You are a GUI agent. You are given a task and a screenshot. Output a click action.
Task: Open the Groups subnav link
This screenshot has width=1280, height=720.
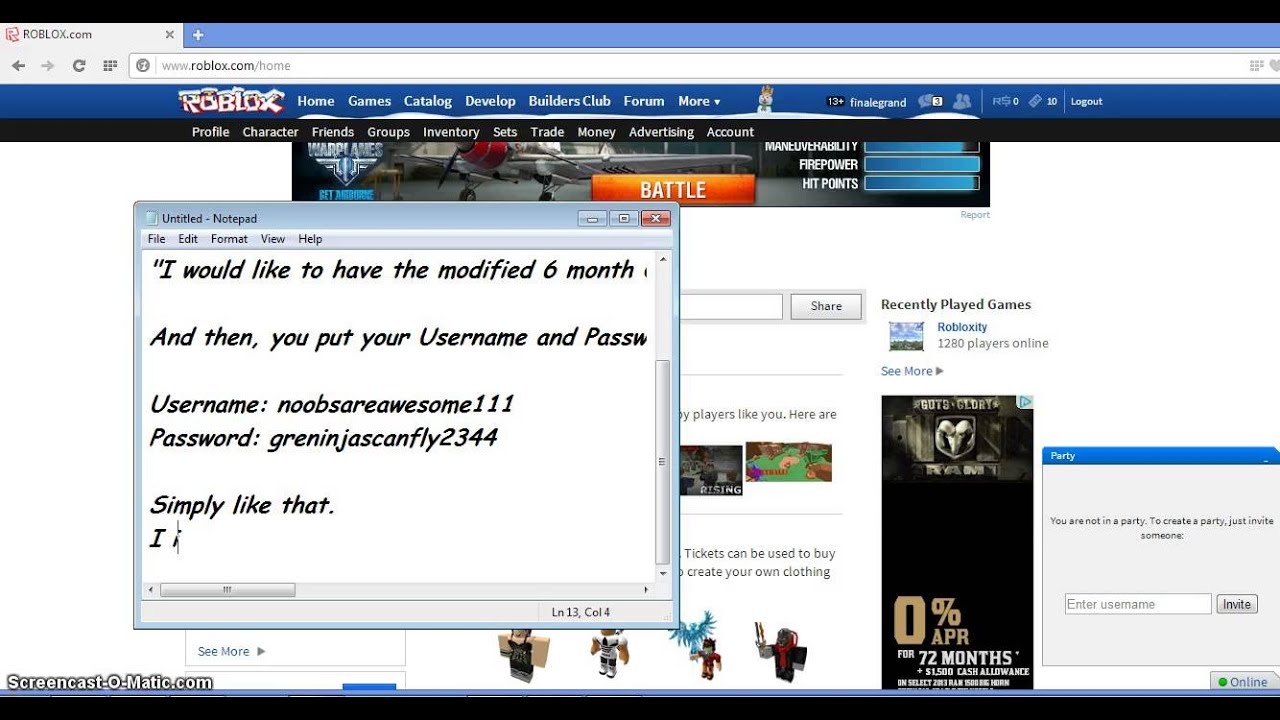click(388, 132)
